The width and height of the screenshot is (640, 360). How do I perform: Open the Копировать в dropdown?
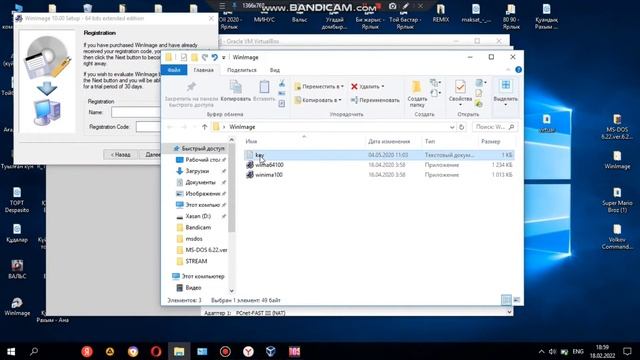coord(318,100)
